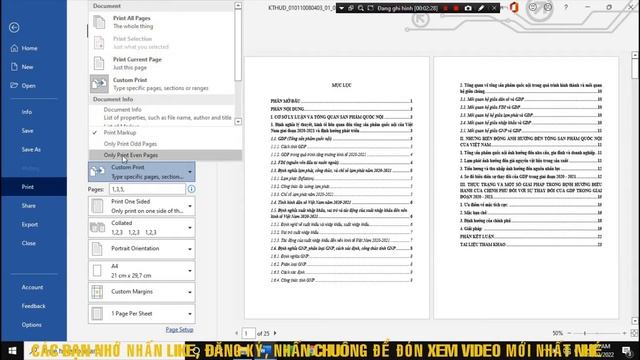640x360 pixels.
Task: Open the Collated dropdown
Action: [x=142, y=227]
